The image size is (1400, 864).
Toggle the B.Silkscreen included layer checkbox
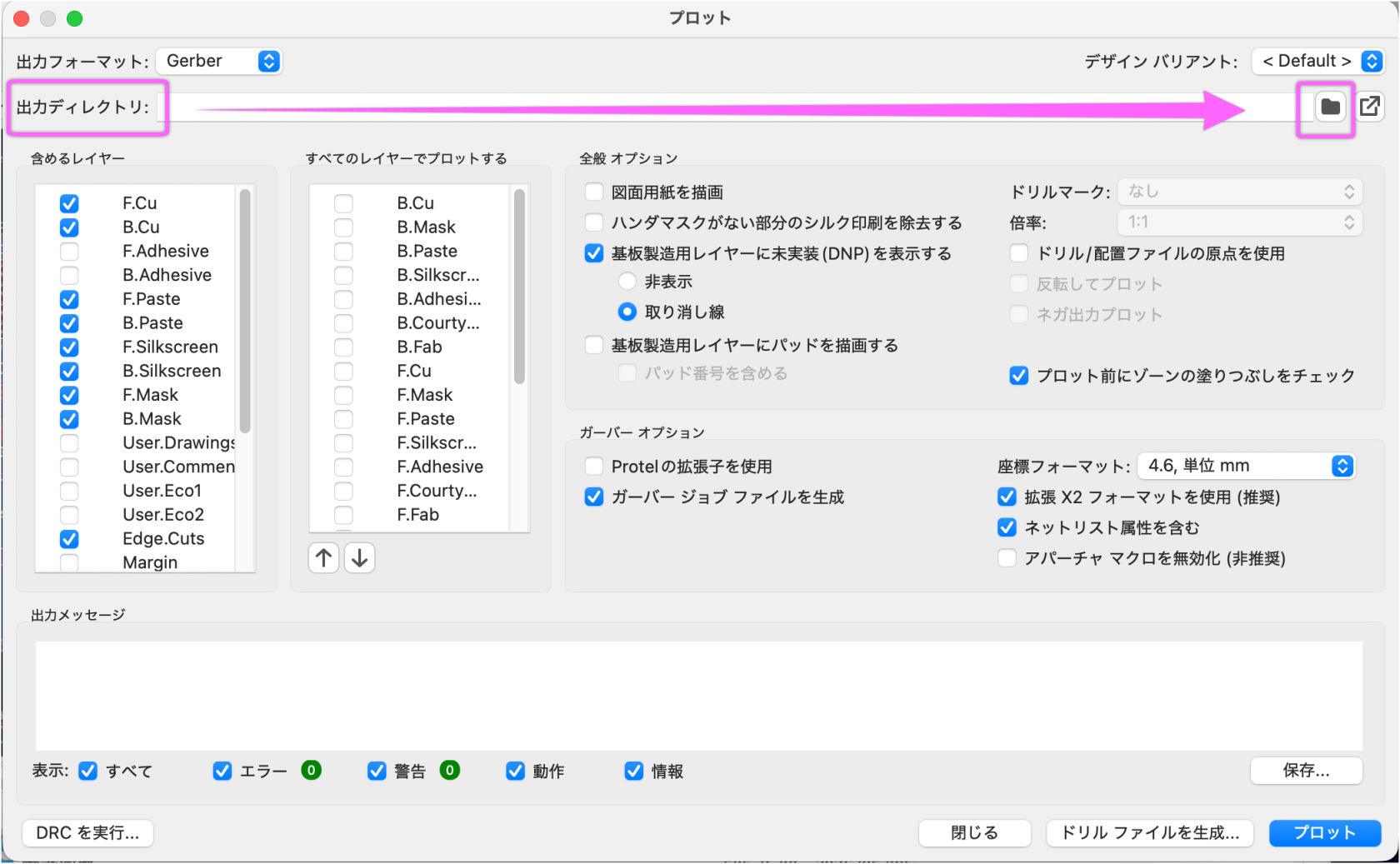pos(69,372)
